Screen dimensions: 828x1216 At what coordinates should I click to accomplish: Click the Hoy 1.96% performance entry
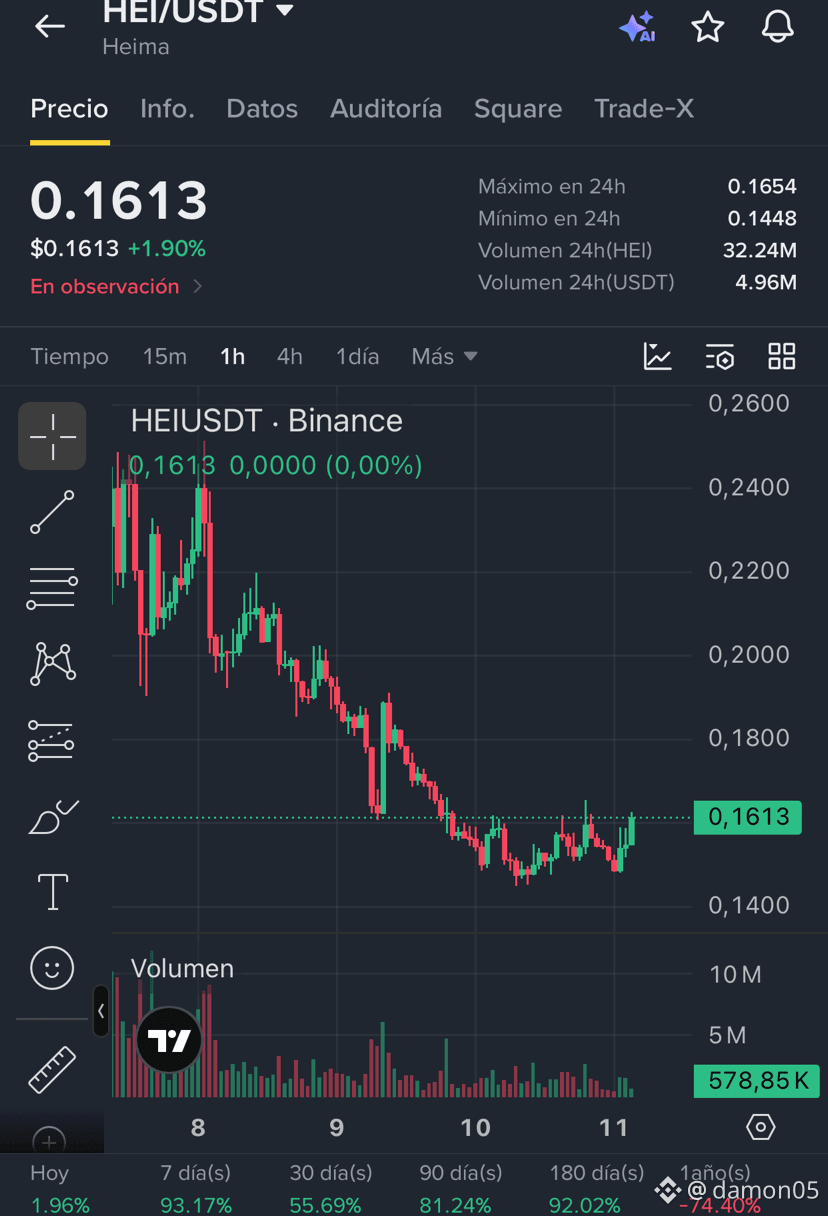[60, 1189]
